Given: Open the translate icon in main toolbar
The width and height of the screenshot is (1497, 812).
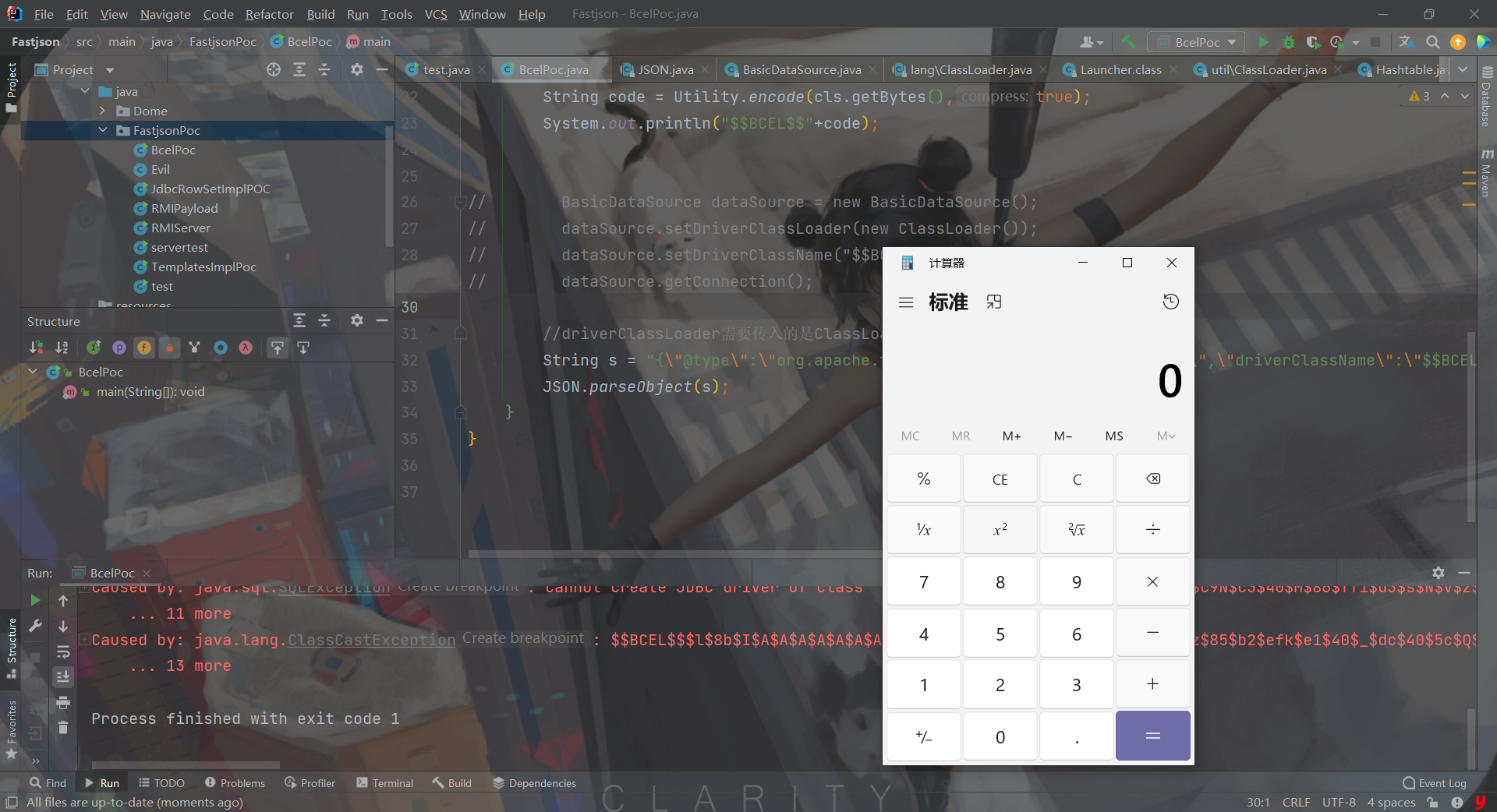Looking at the screenshot, I should click(x=1407, y=42).
